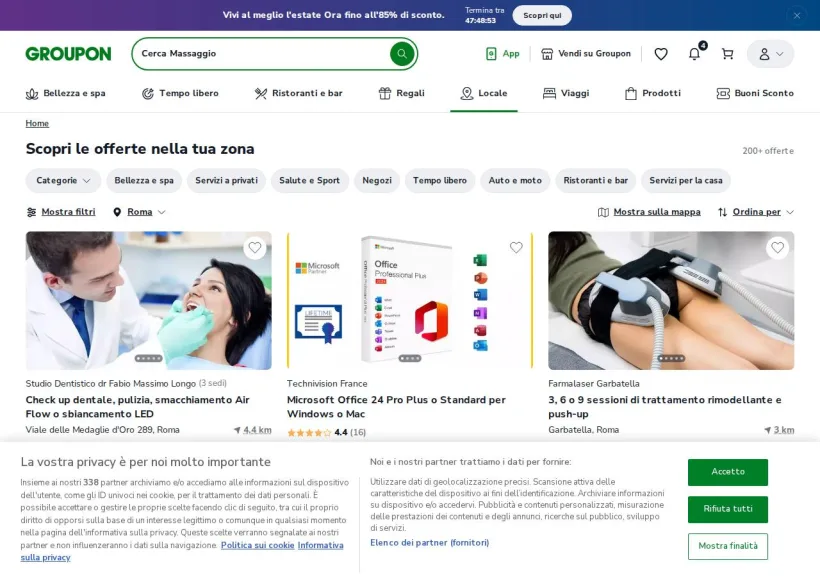This screenshot has width=820, height=577.
Task: Open the Microsoft Office product image
Action: (410, 301)
